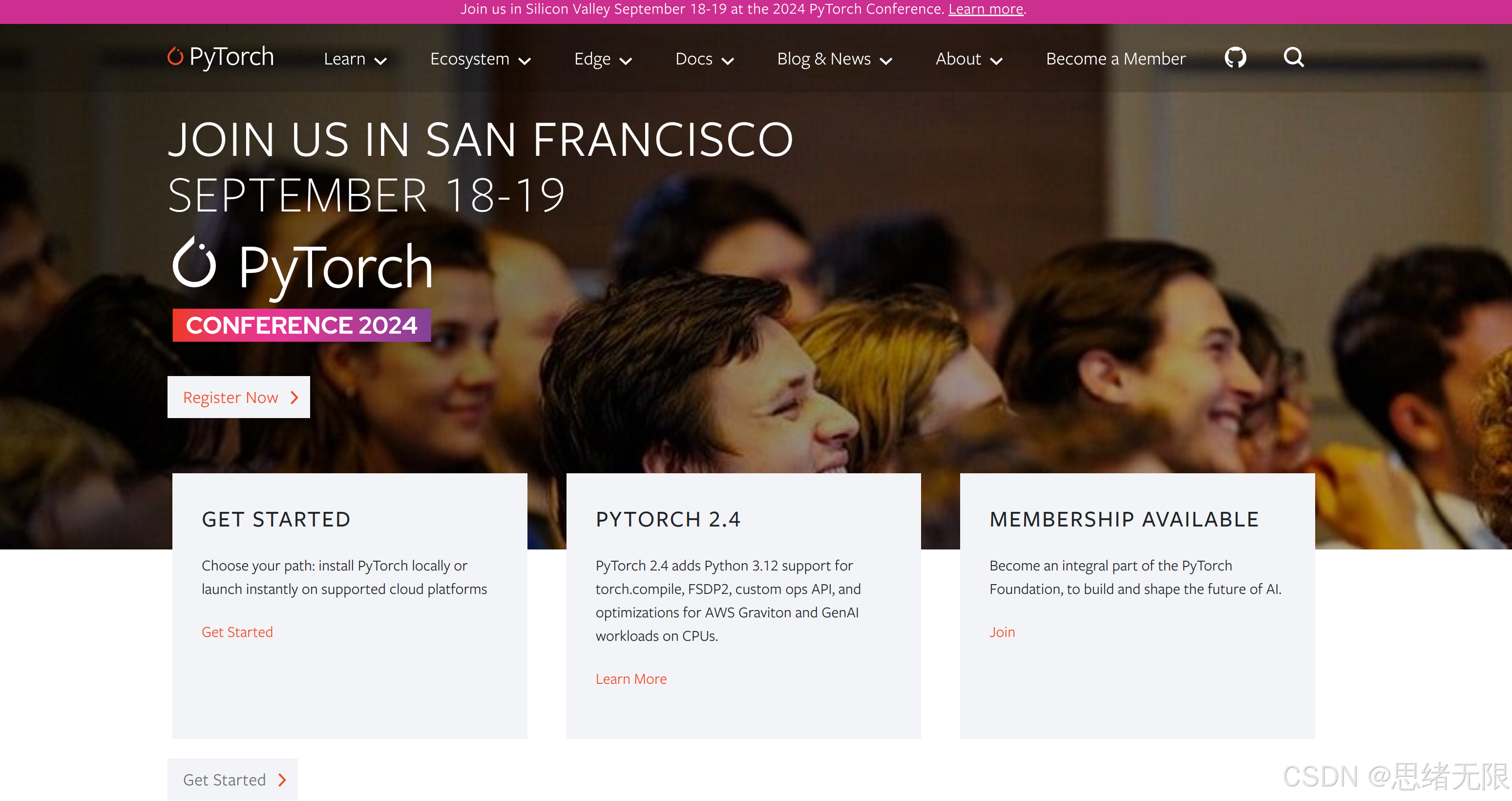Expand the Edge dropdown chevron
The width and height of the screenshot is (1512, 801).
[x=626, y=61]
